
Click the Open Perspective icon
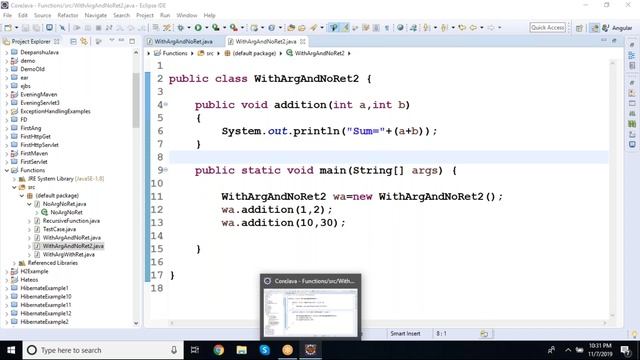(x=579, y=28)
